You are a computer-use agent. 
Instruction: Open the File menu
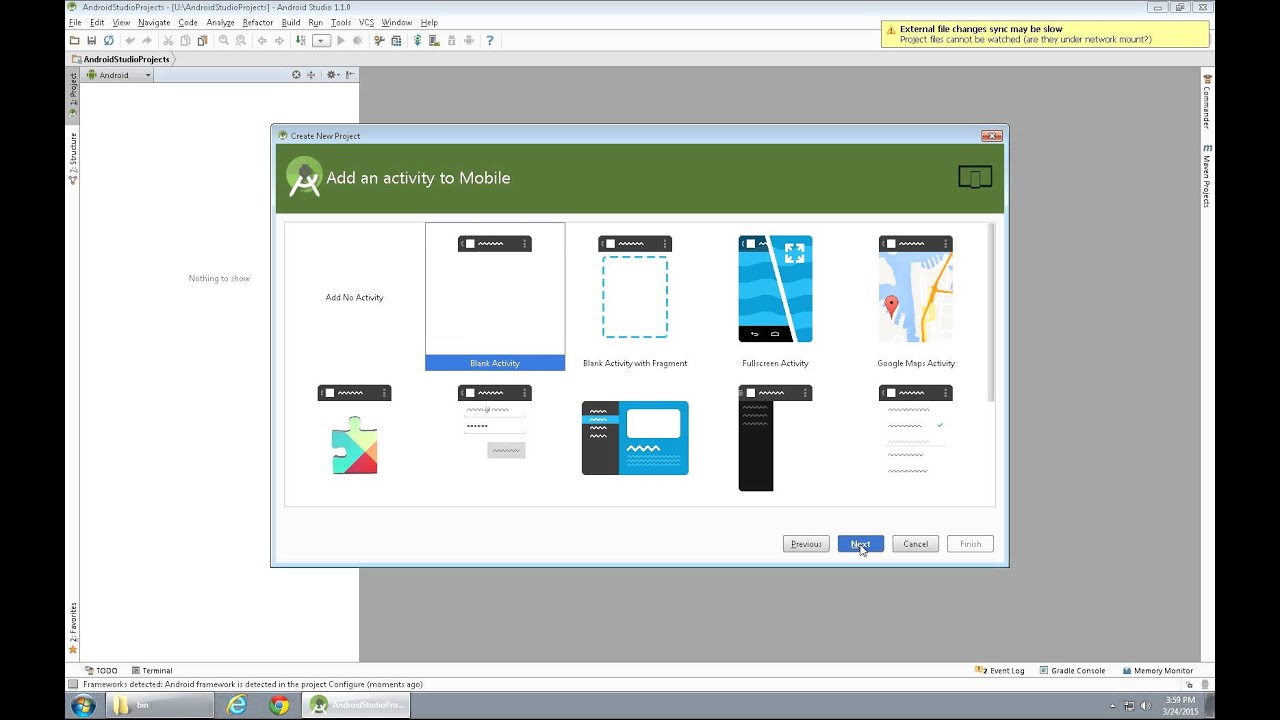[74, 22]
